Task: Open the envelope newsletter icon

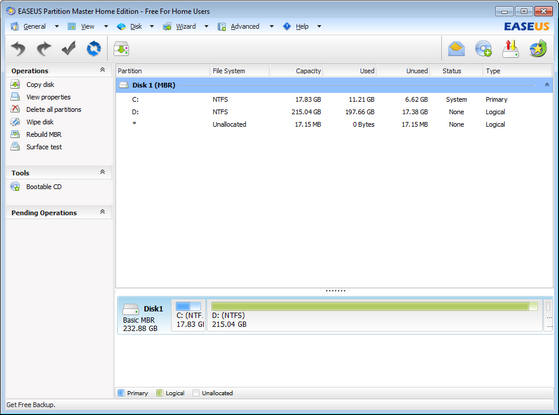Action: [x=456, y=49]
